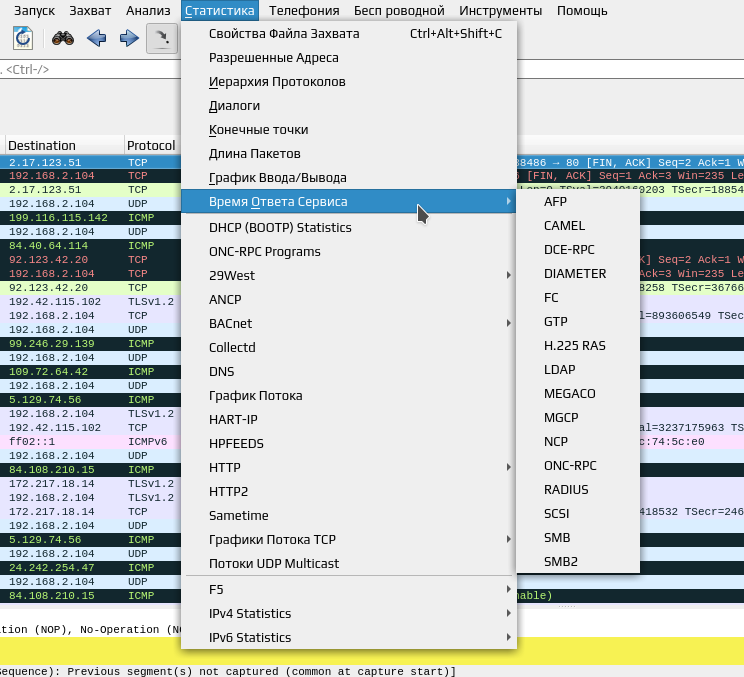Expand the 29West submenu

coord(349,276)
